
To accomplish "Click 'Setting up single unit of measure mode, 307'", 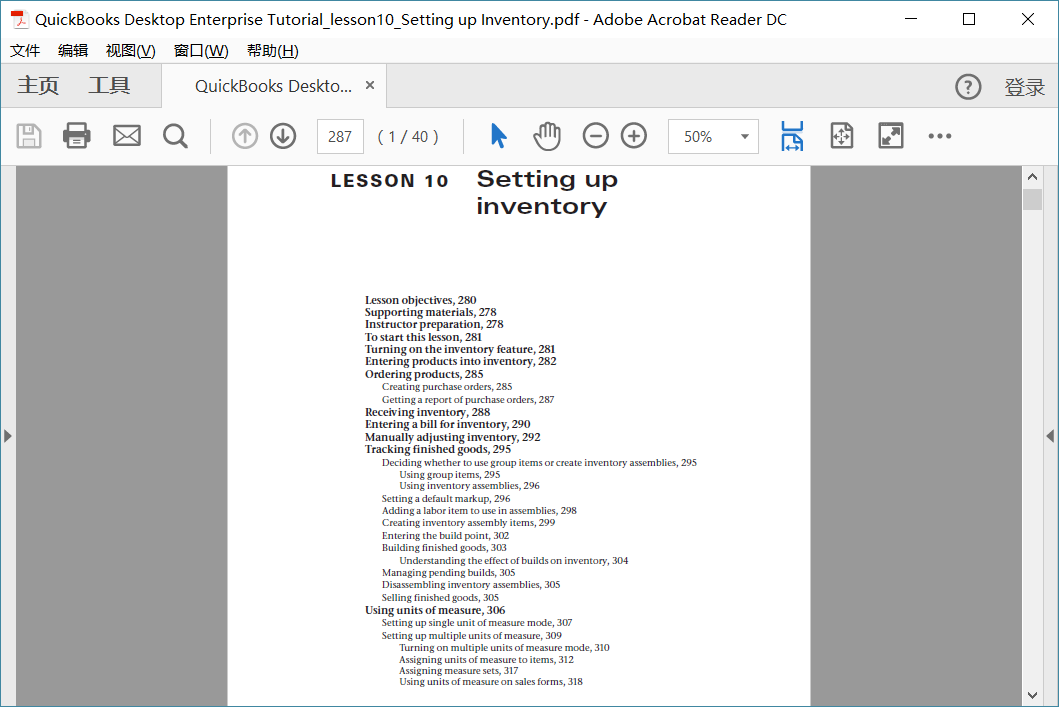I will click(x=477, y=623).
